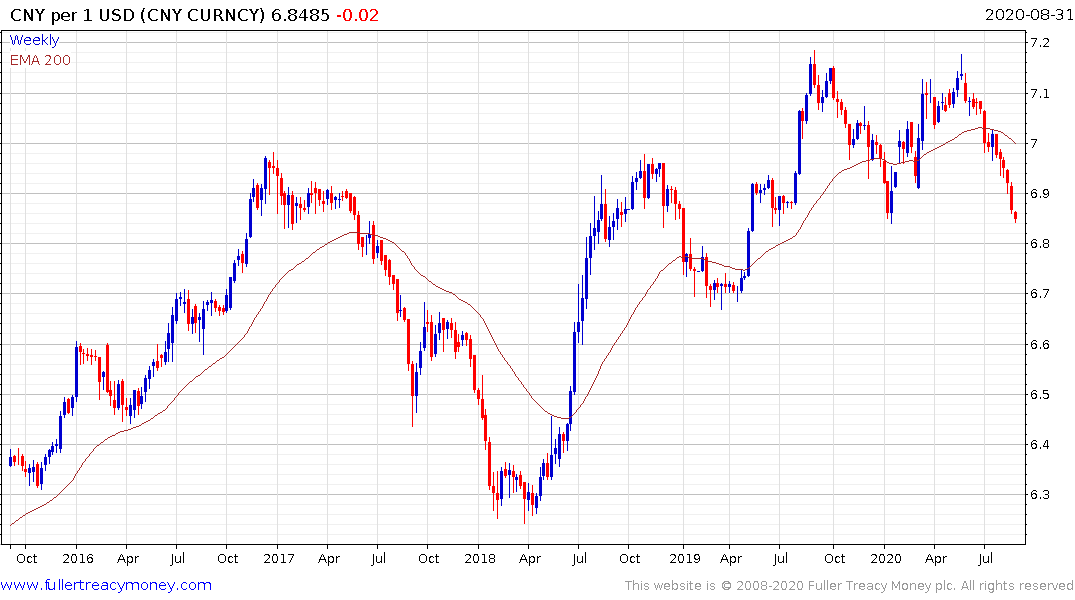Click the 7.1 price axis label
This screenshot has height=600, width=1075.
click(1039, 93)
